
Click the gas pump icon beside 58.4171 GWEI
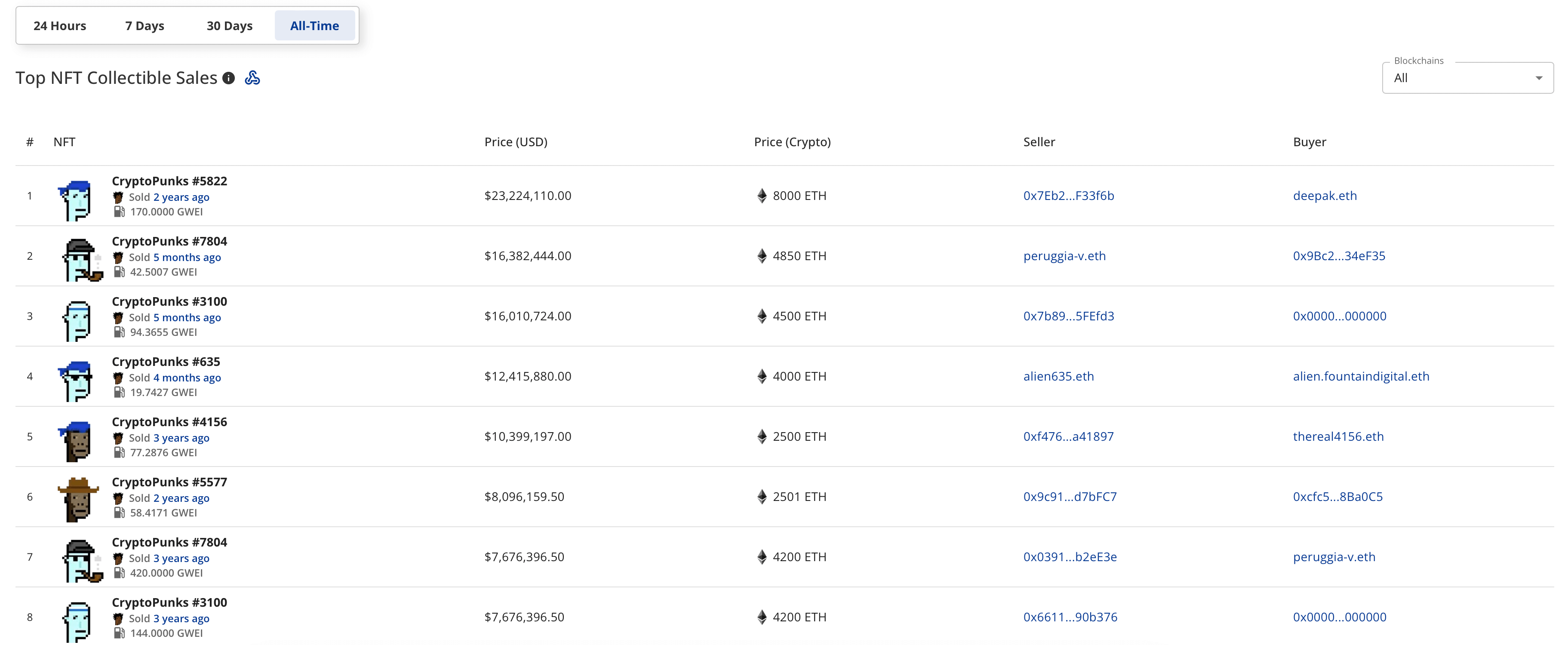click(119, 513)
